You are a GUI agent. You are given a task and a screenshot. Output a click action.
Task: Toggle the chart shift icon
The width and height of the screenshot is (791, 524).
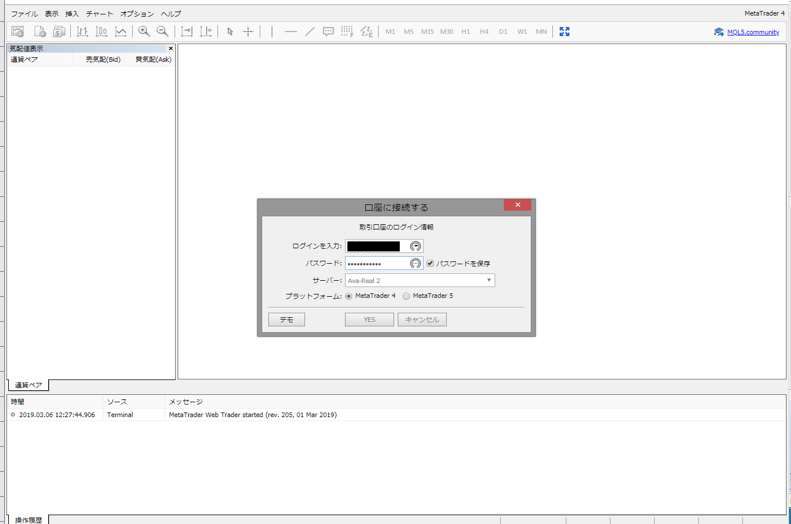(206, 32)
